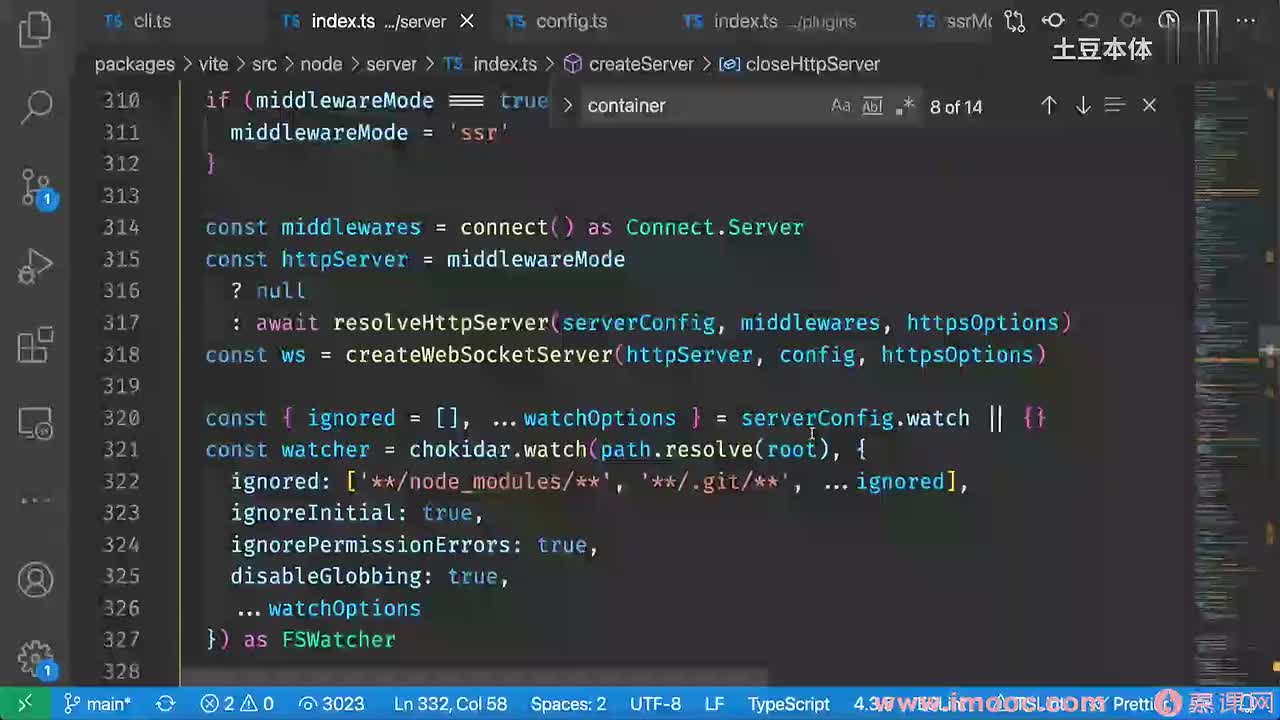Switch to the config.ts tab
Screen dimensions: 1280x720
(558, 21)
